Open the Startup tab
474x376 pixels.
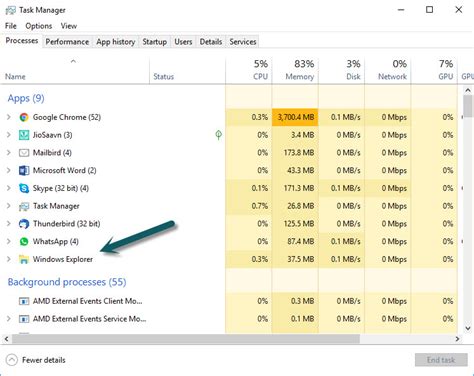point(155,42)
